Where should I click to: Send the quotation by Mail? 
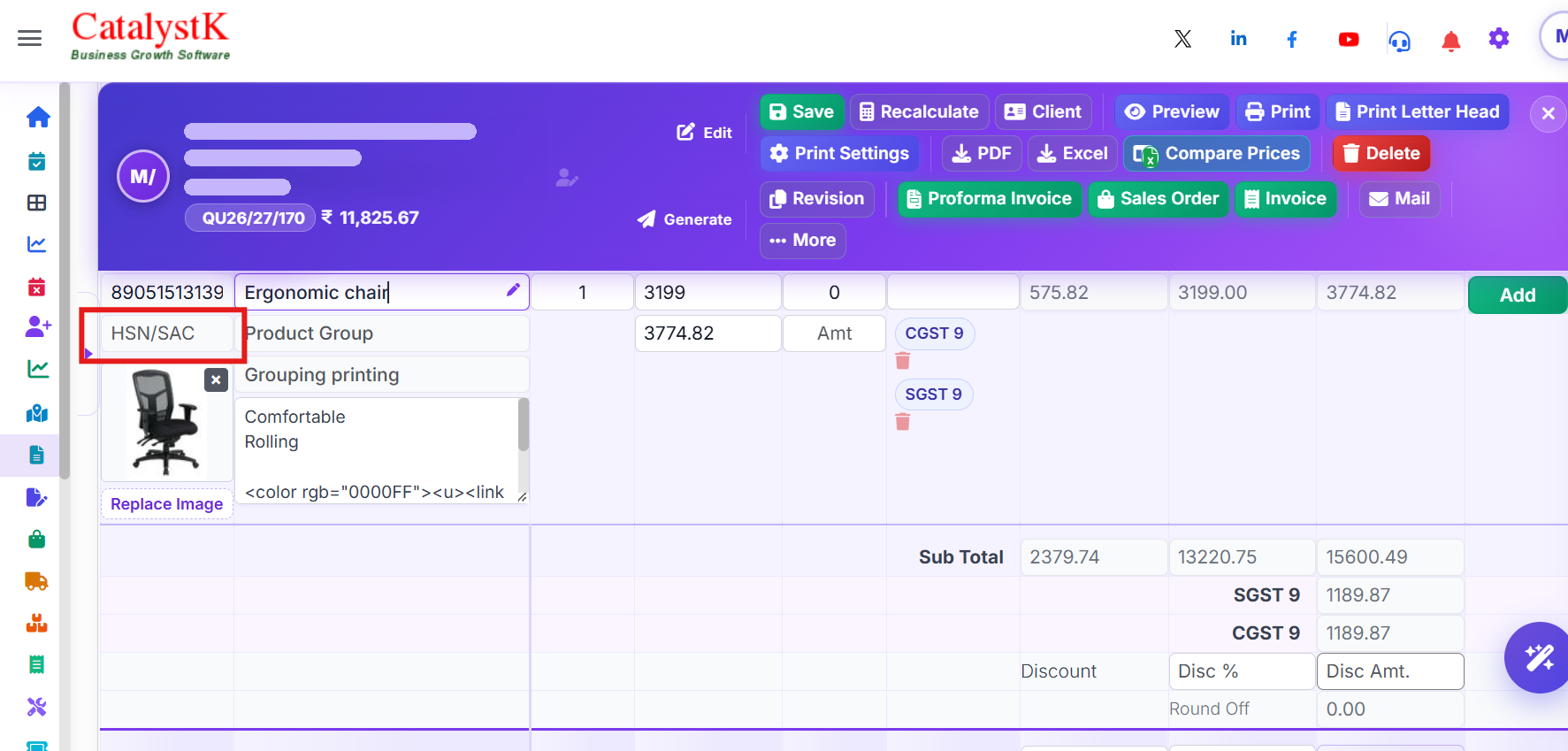[x=1400, y=199]
